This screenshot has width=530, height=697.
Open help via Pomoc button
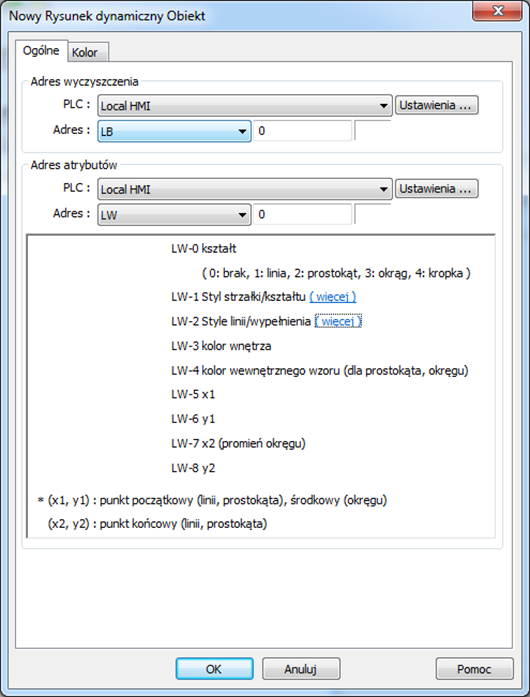click(474, 669)
